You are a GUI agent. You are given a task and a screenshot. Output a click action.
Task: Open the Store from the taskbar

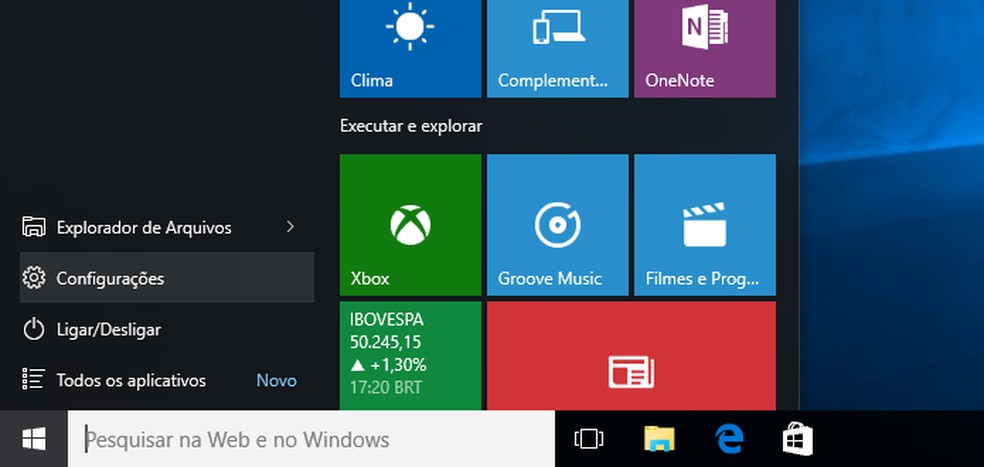tap(798, 439)
